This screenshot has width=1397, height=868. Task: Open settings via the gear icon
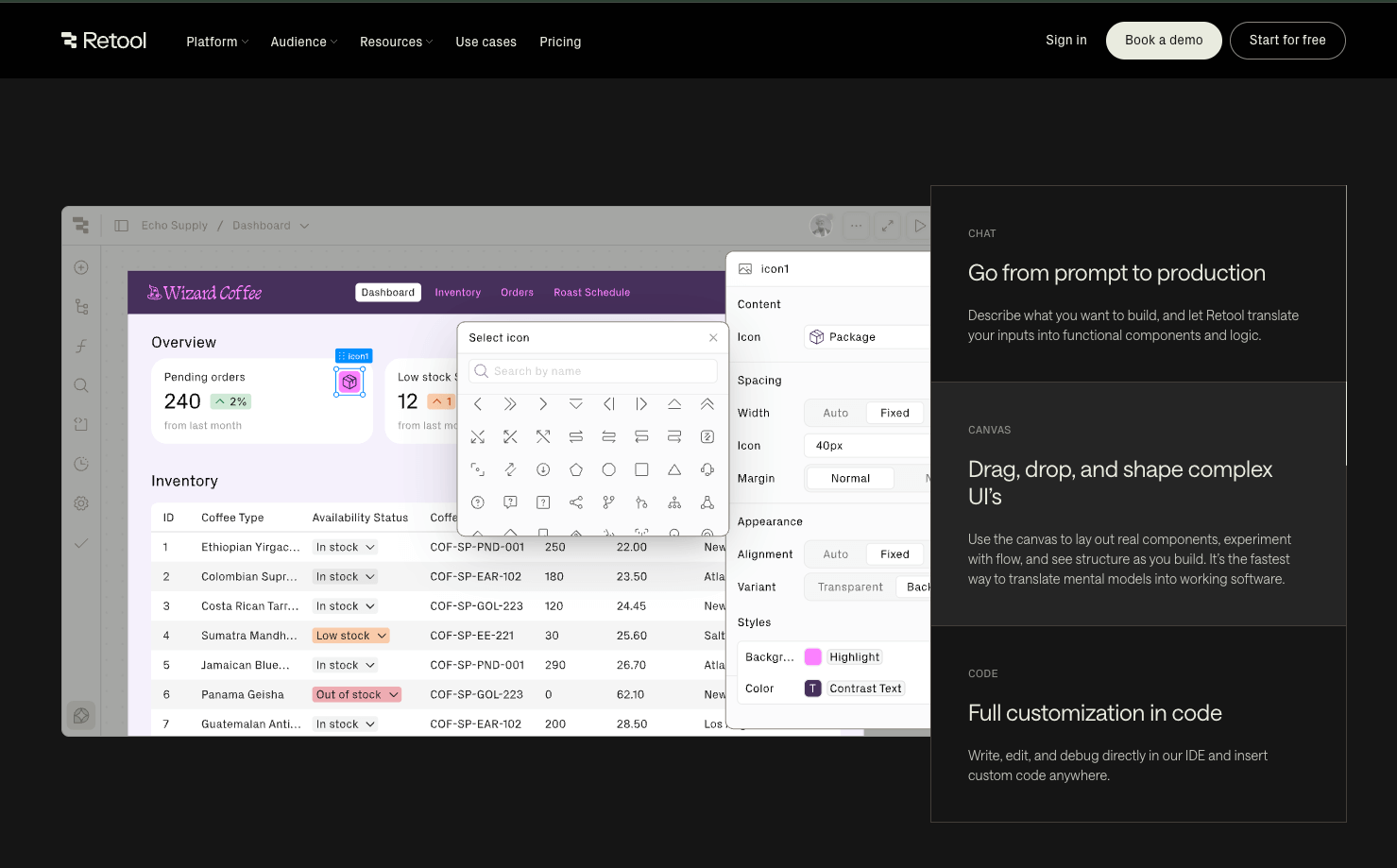coord(81,502)
